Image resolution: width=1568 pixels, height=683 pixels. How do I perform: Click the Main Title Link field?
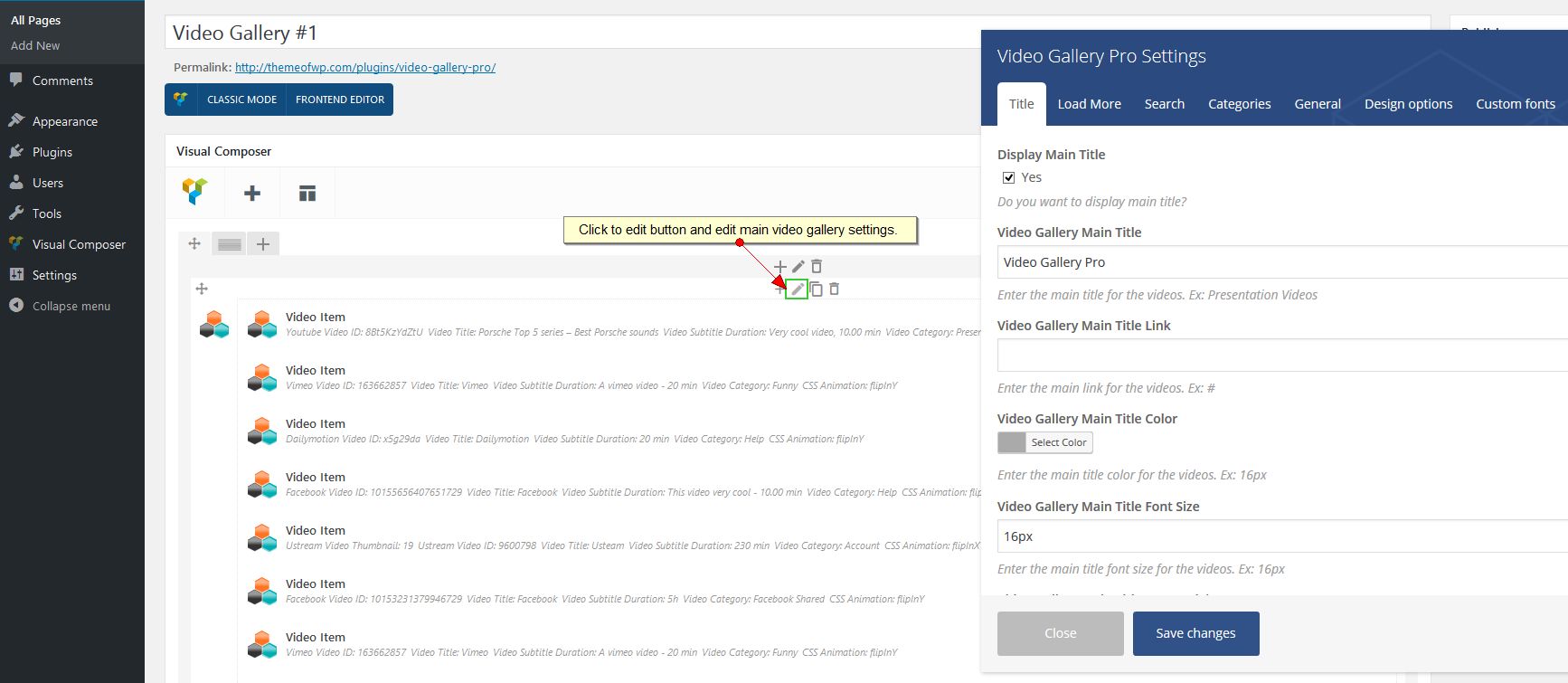click(x=1282, y=356)
